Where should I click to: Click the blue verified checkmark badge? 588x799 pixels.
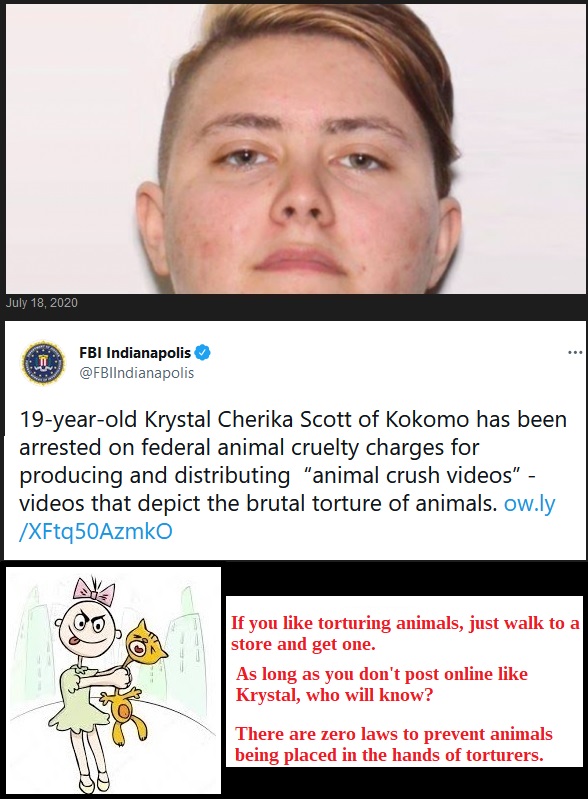tap(203, 353)
